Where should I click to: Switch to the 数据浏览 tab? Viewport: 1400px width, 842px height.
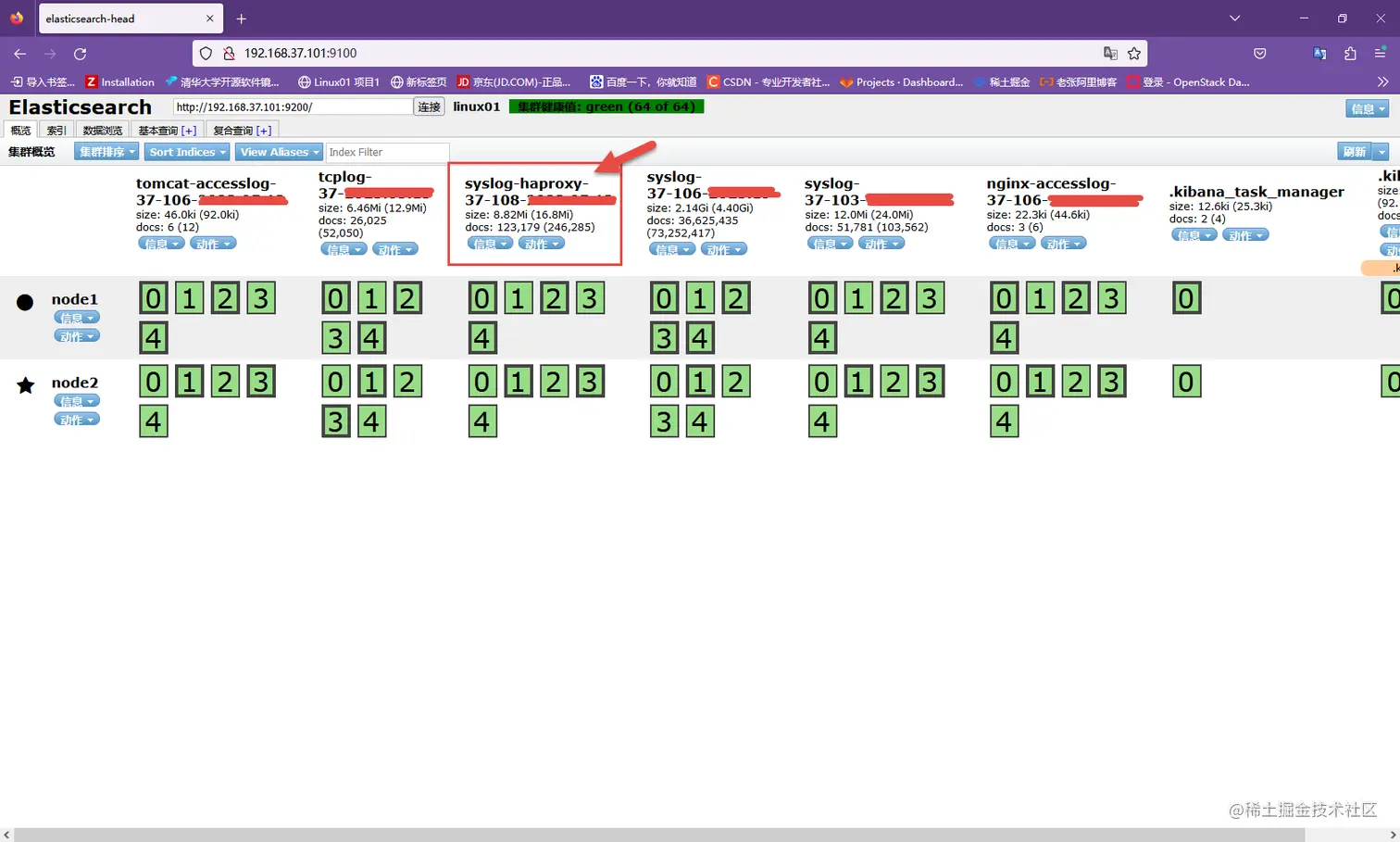103,131
